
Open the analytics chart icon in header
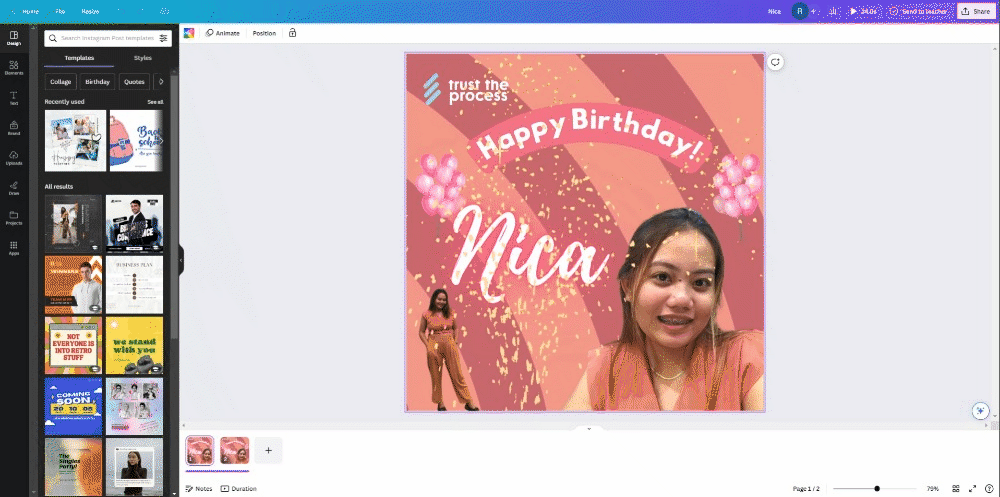(x=832, y=11)
